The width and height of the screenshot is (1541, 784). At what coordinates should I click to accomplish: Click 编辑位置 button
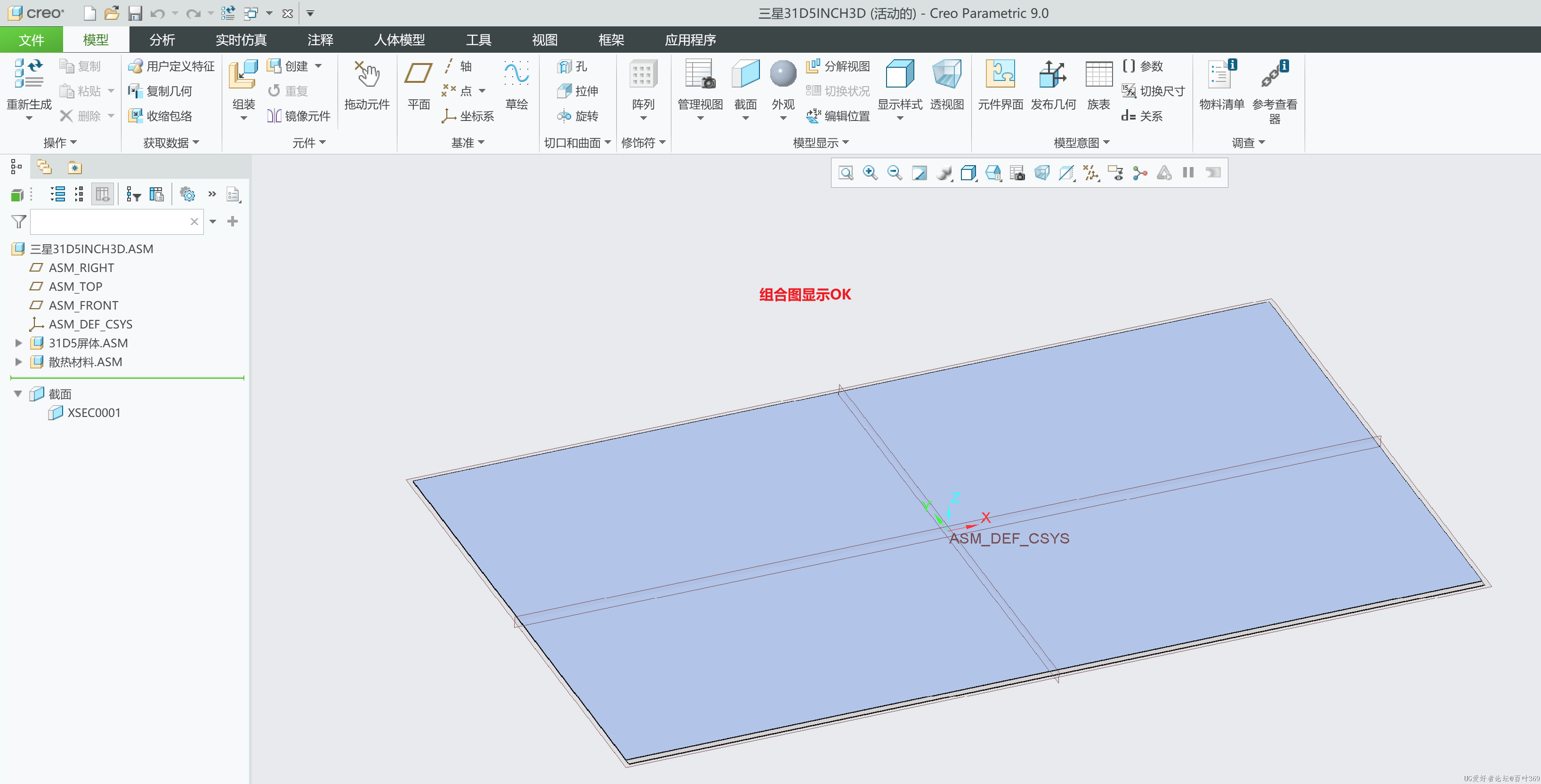click(838, 116)
